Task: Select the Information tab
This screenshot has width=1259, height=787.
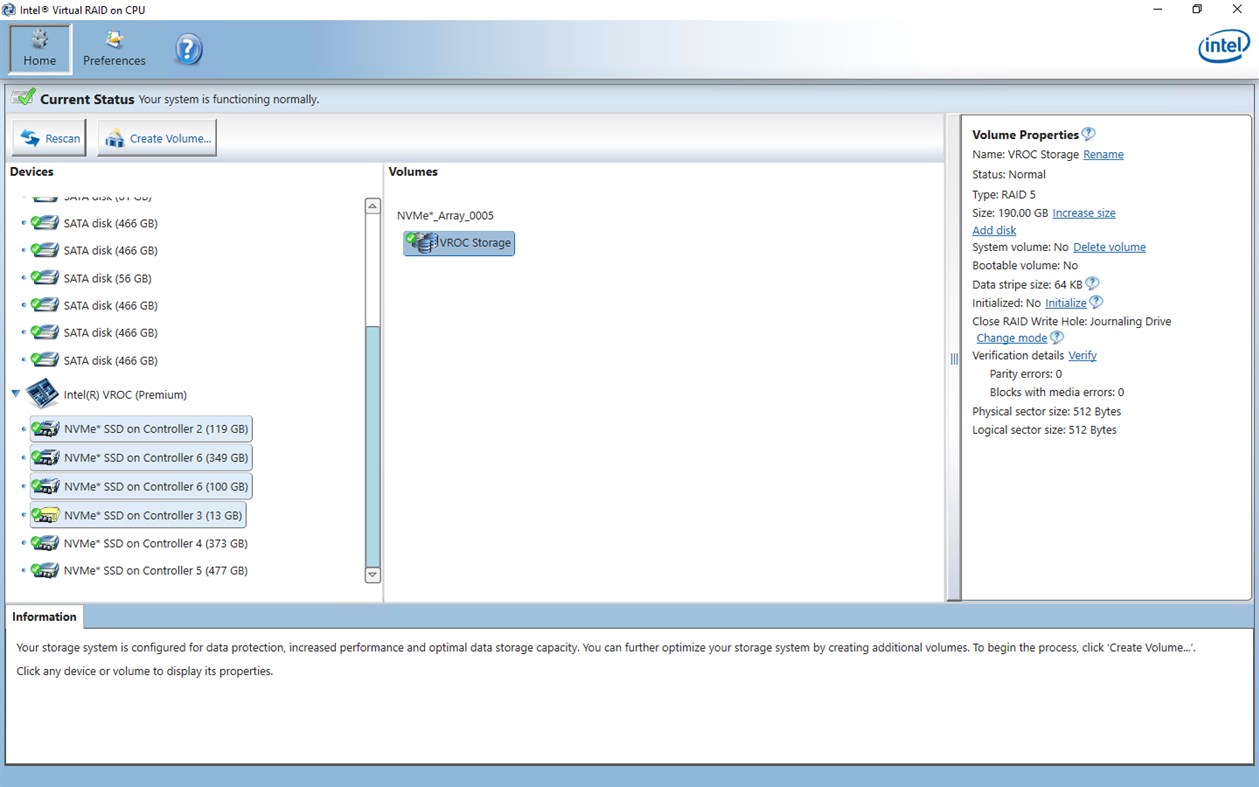Action: (x=44, y=616)
